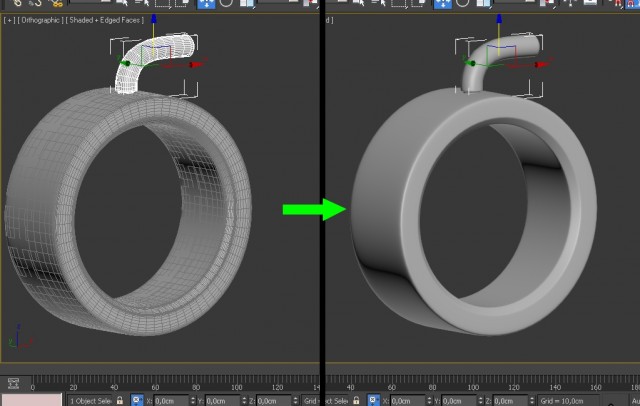Click frame 120 on the right timeline
This screenshot has height=406, width=640.
tap(514, 387)
